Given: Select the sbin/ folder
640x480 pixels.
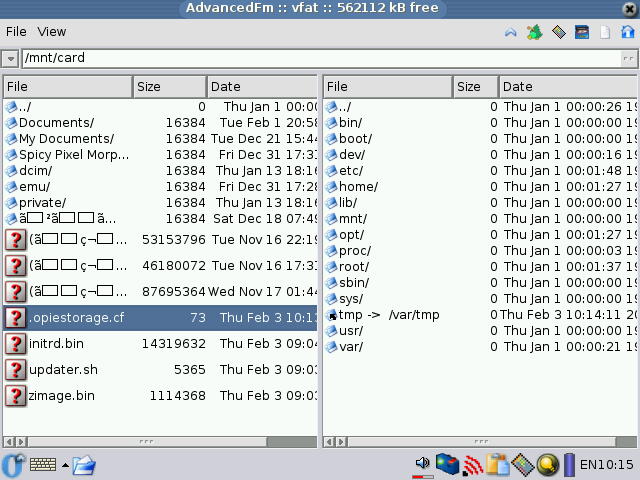Looking at the screenshot, I should click(480, 282).
